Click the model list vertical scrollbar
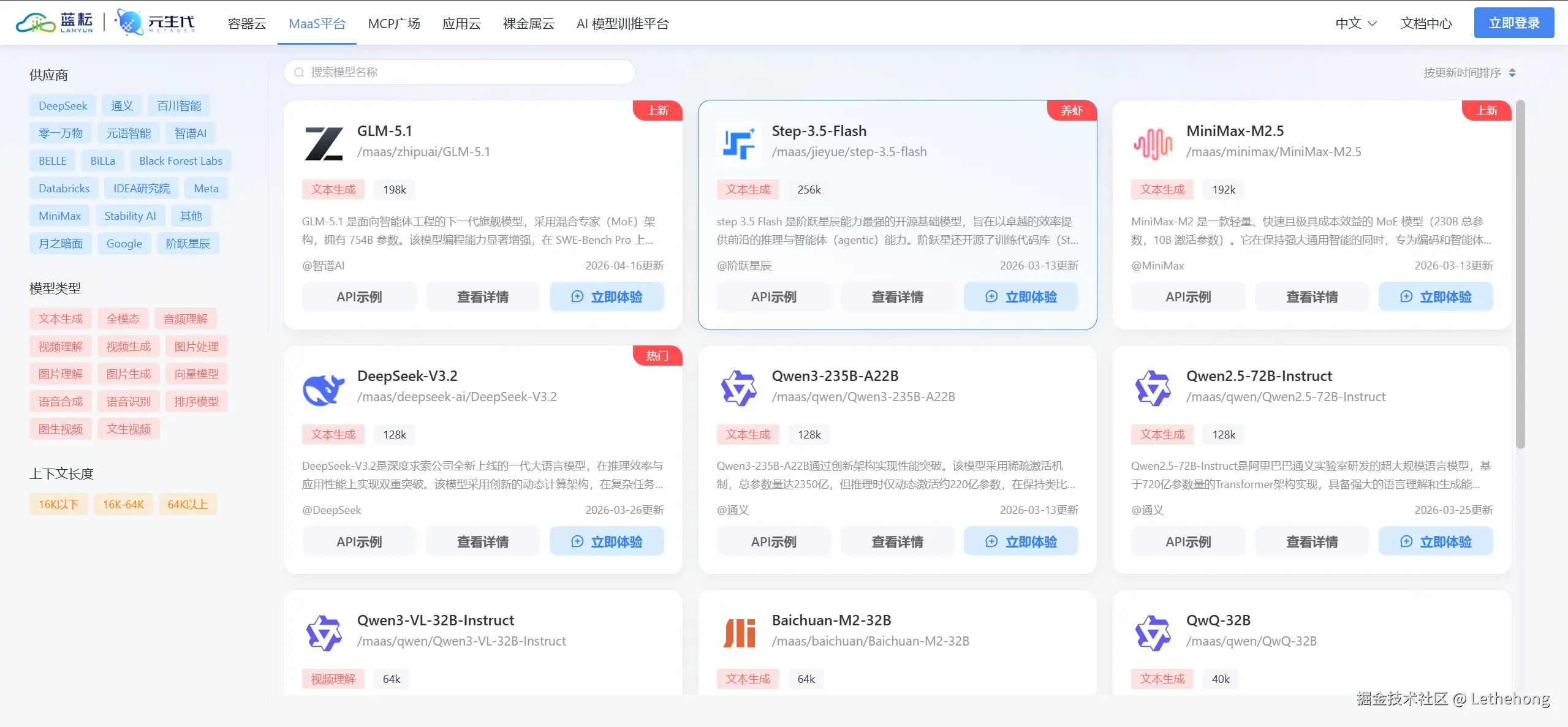The height and width of the screenshot is (727, 1568). click(x=1520, y=276)
